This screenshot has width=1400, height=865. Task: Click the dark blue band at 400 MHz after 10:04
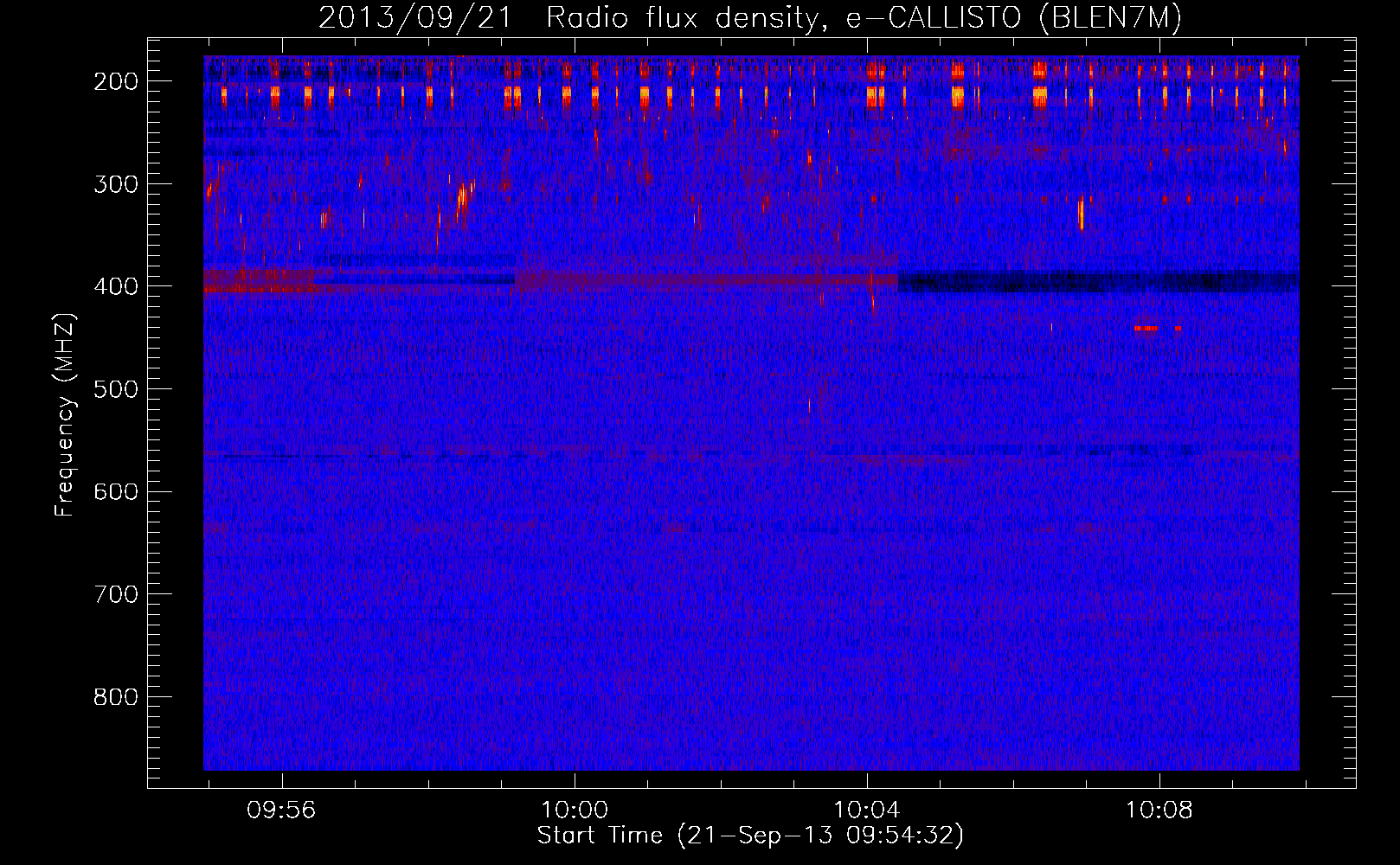[1098, 281]
